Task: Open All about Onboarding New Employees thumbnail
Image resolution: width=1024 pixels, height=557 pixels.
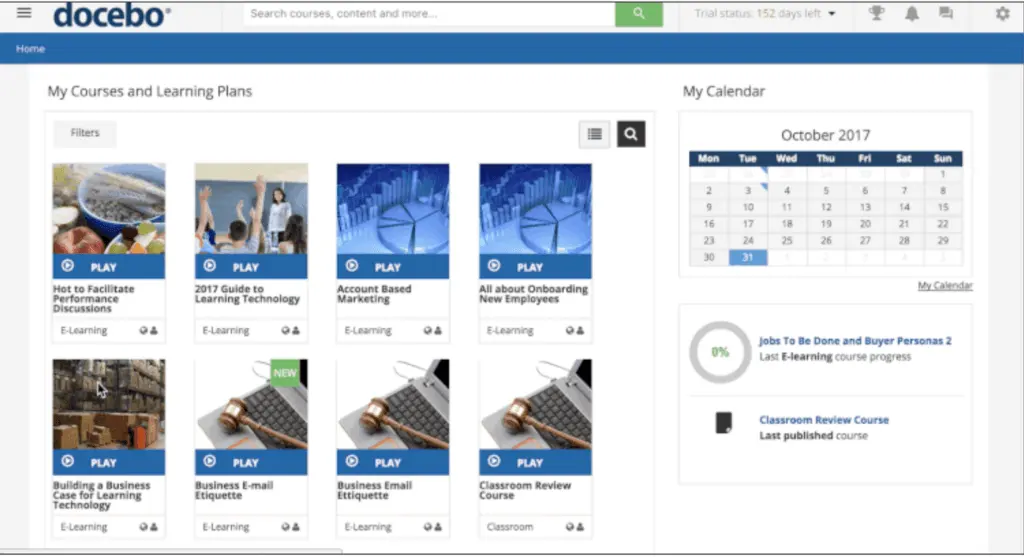Action: pyautogui.click(x=535, y=209)
